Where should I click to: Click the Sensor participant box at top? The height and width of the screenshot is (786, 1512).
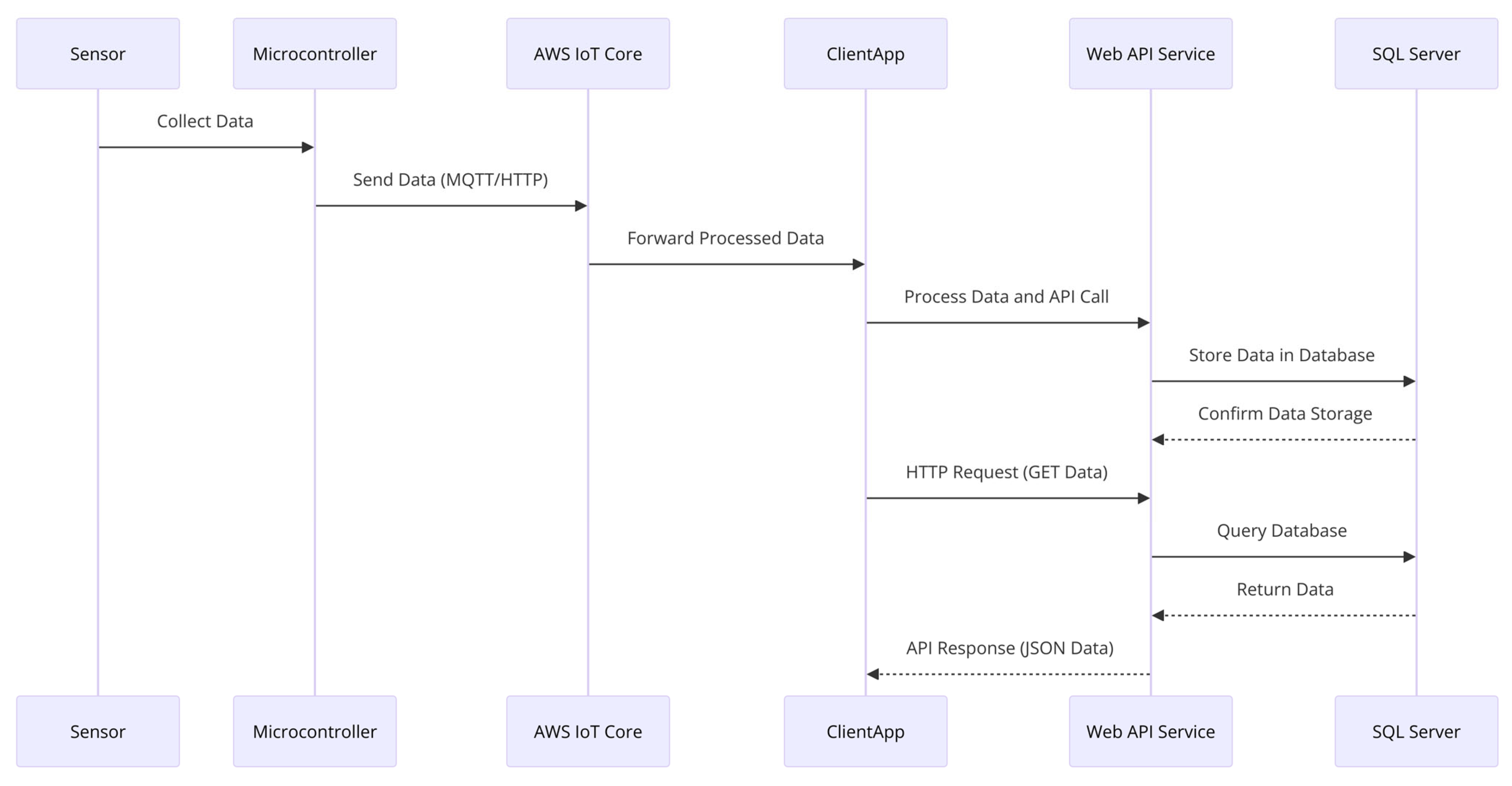(98, 53)
